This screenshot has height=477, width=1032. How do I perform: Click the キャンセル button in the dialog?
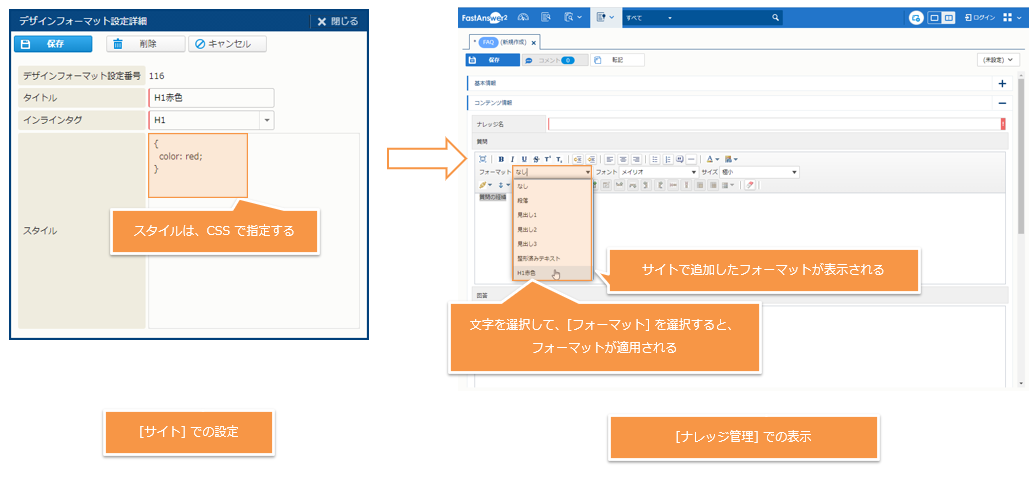click(228, 44)
